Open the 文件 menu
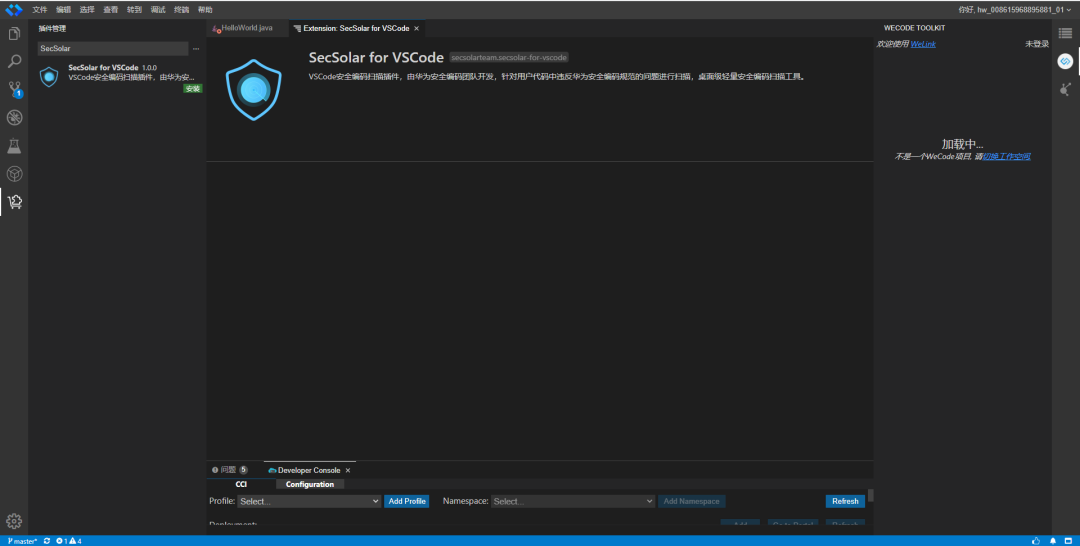This screenshot has width=1080, height=546. click(x=40, y=10)
